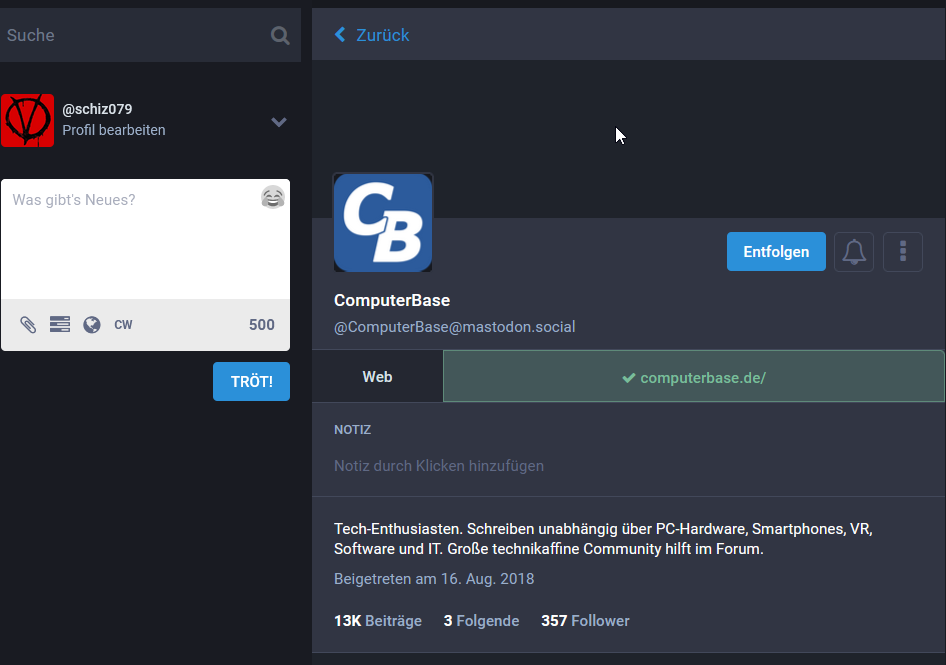Switch to the 13K Beiträge tab
946x665 pixels.
(x=377, y=620)
